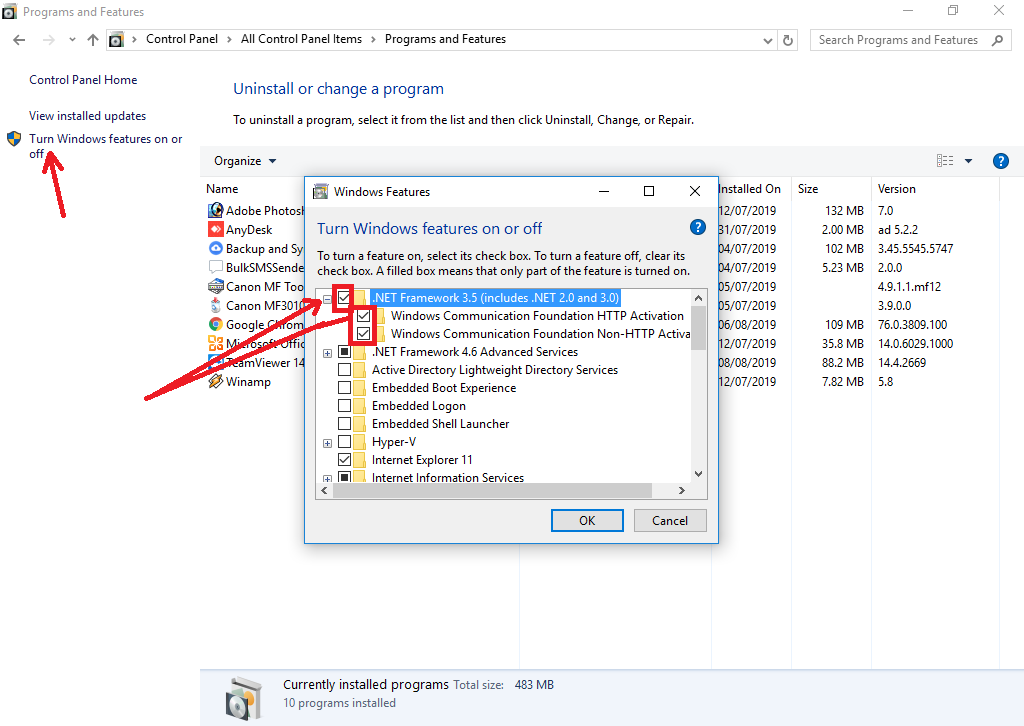
Task: Click the features list scroll down arrow
Action: coord(698,474)
